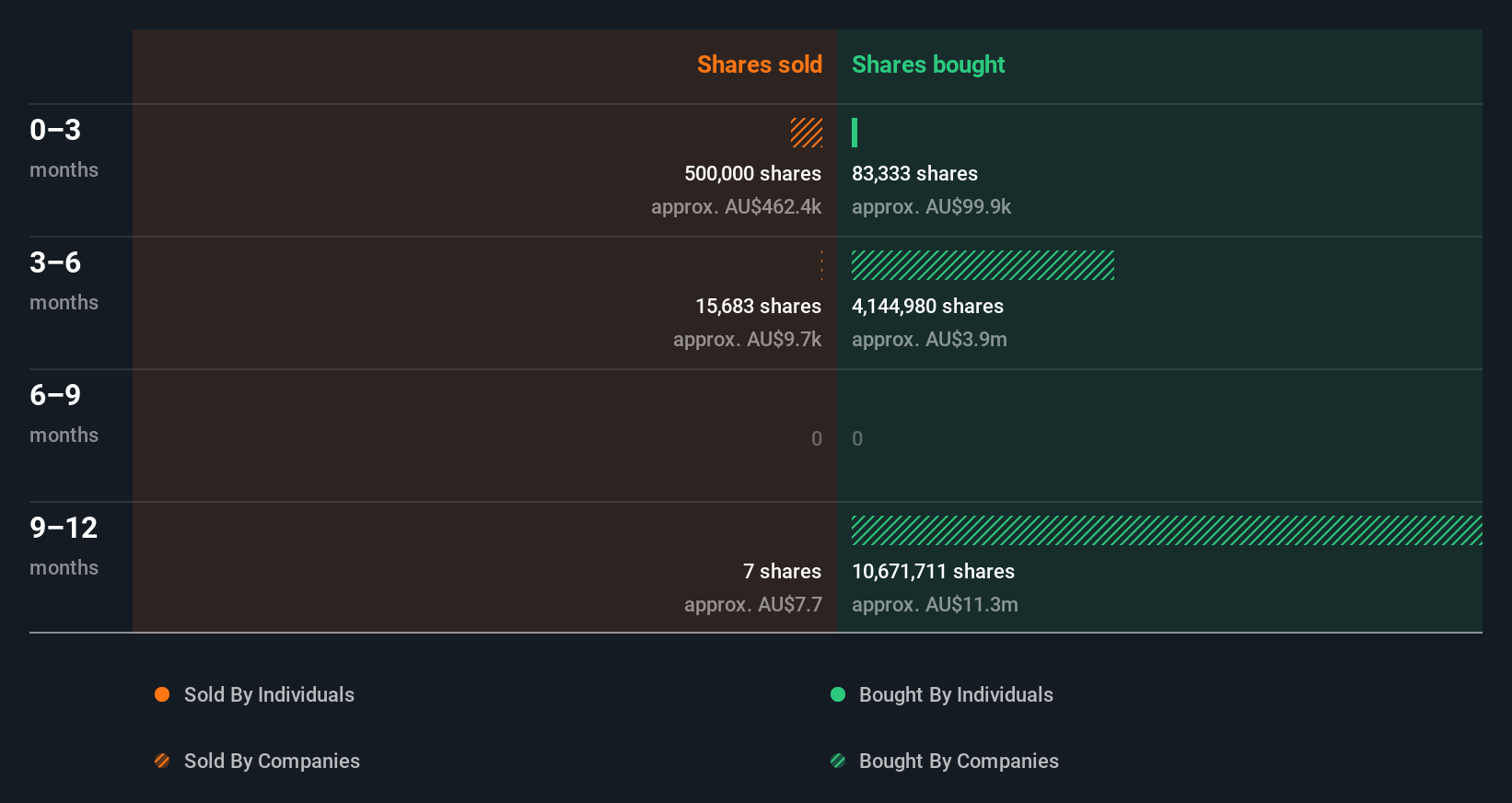Toggle the Bought By Companies legend label
The width and height of the screenshot is (1512, 803).
click(959, 761)
